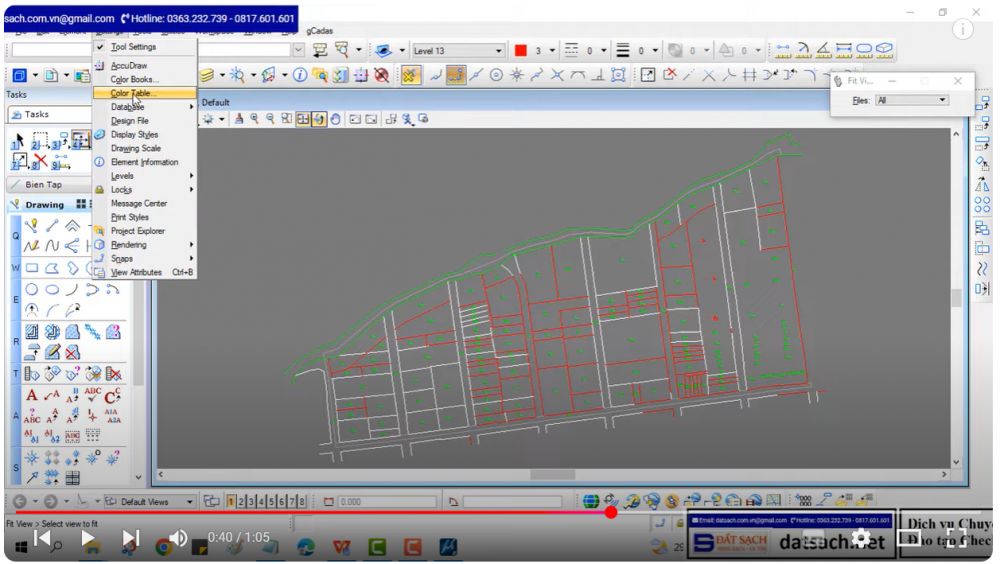
Task: Select the Pan View hand icon
Action: pos(337,119)
